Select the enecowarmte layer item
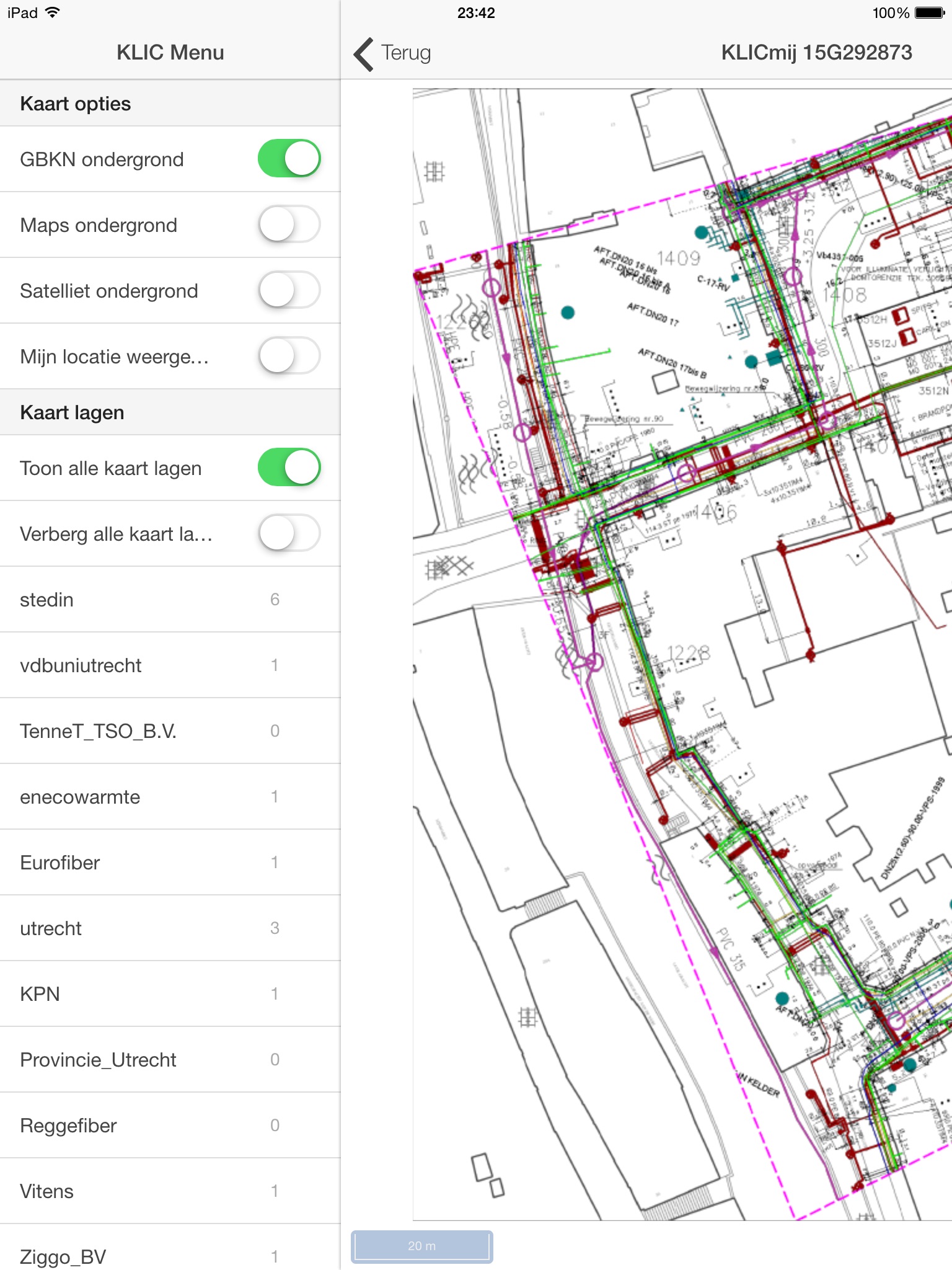The image size is (952, 1270). click(x=170, y=797)
